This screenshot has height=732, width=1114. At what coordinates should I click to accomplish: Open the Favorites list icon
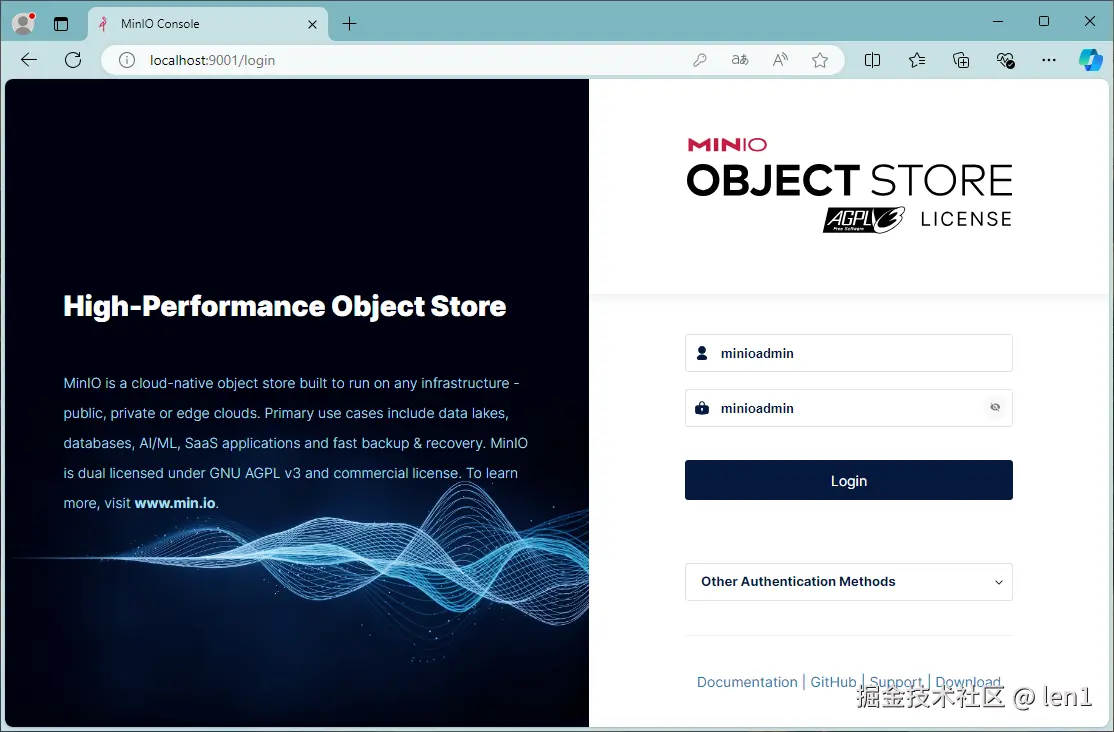point(916,60)
